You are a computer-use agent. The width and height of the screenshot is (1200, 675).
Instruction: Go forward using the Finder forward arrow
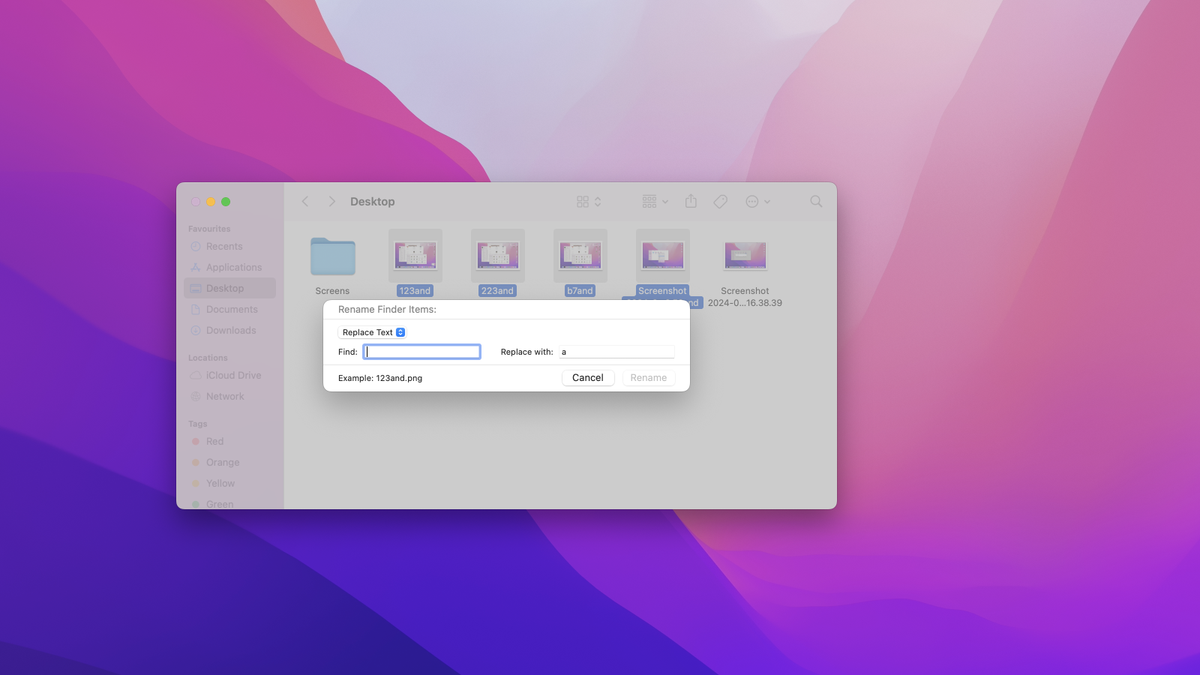(x=332, y=202)
